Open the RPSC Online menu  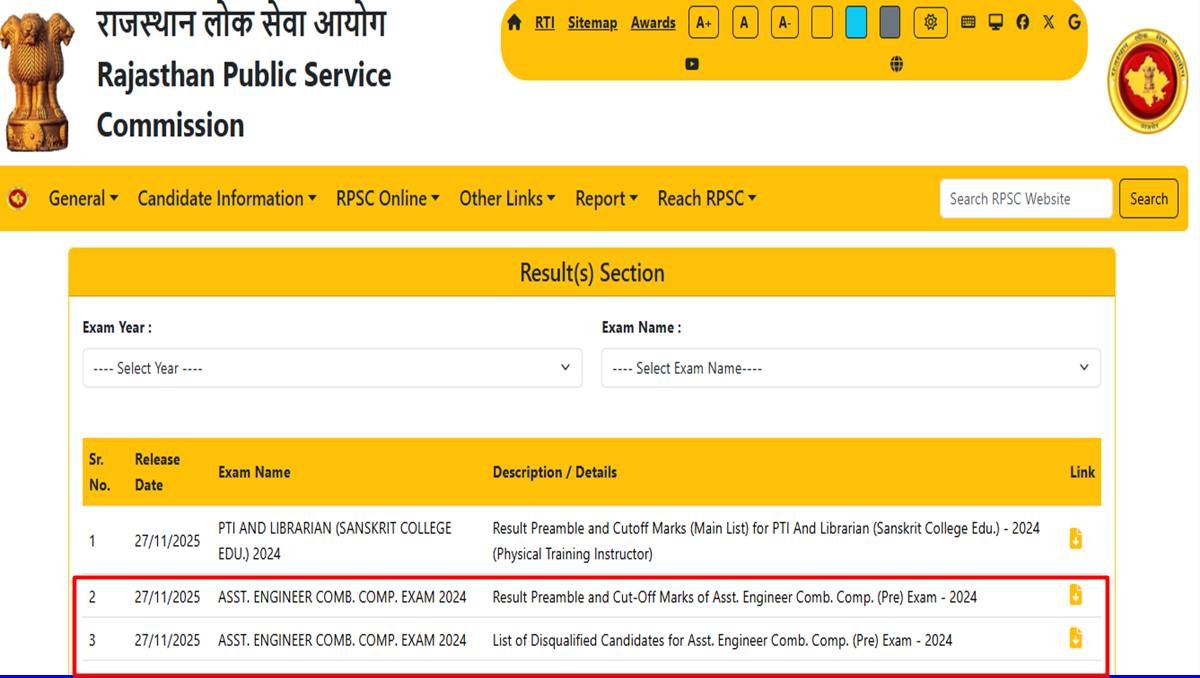pos(387,198)
